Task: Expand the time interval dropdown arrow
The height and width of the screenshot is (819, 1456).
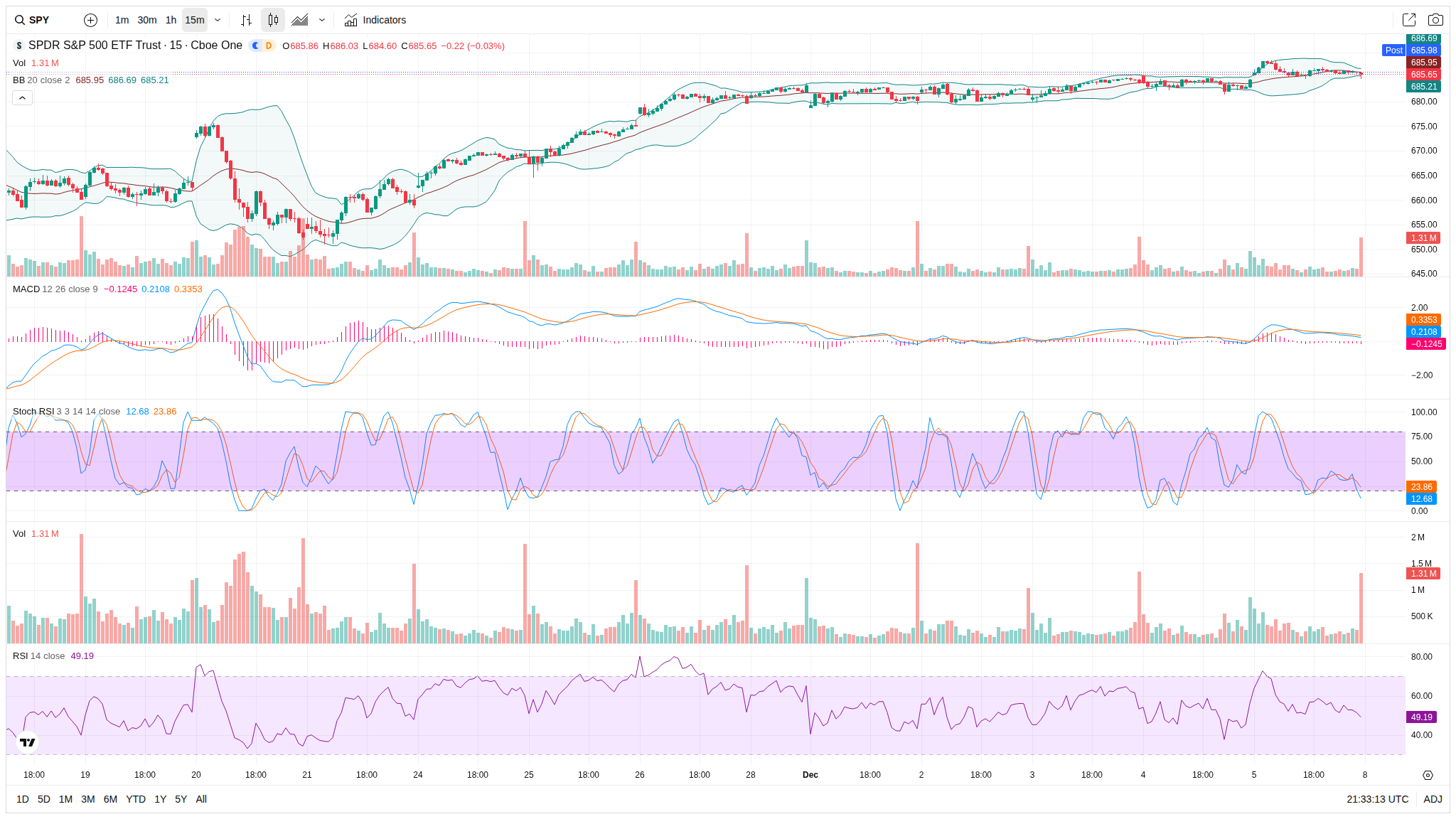Action: 218,20
